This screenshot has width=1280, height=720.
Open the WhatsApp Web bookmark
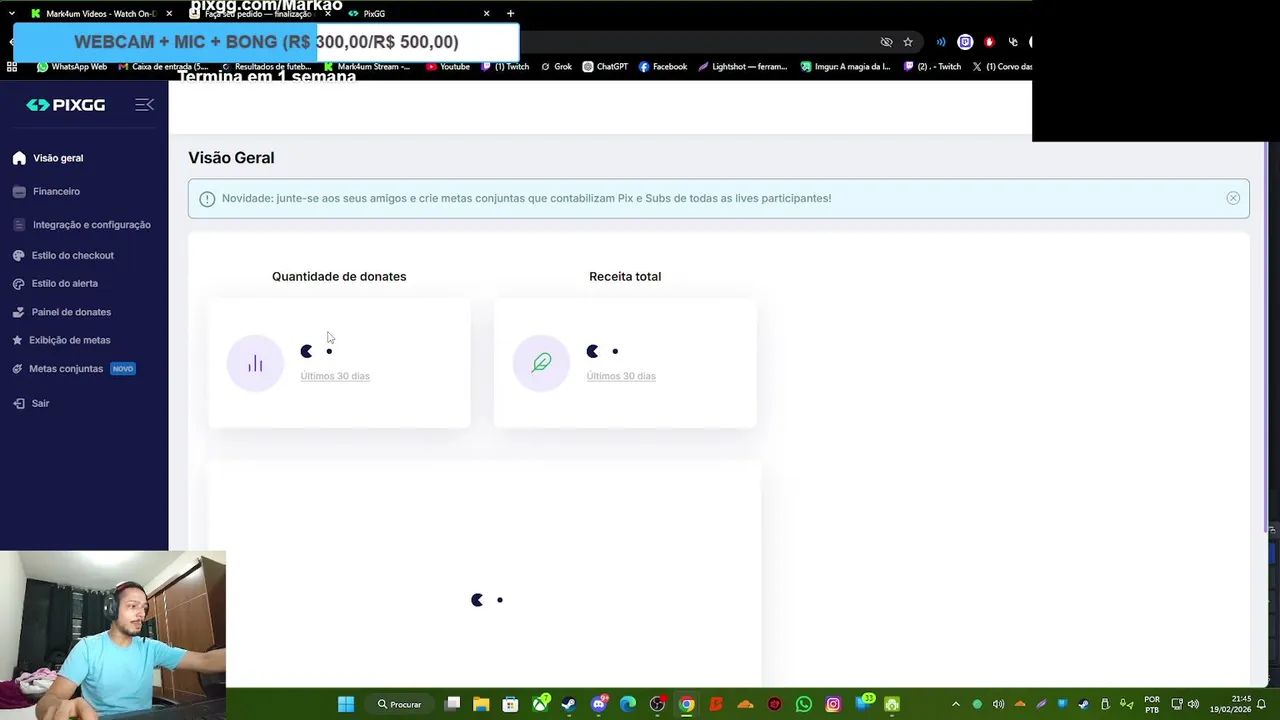[x=72, y=67]
